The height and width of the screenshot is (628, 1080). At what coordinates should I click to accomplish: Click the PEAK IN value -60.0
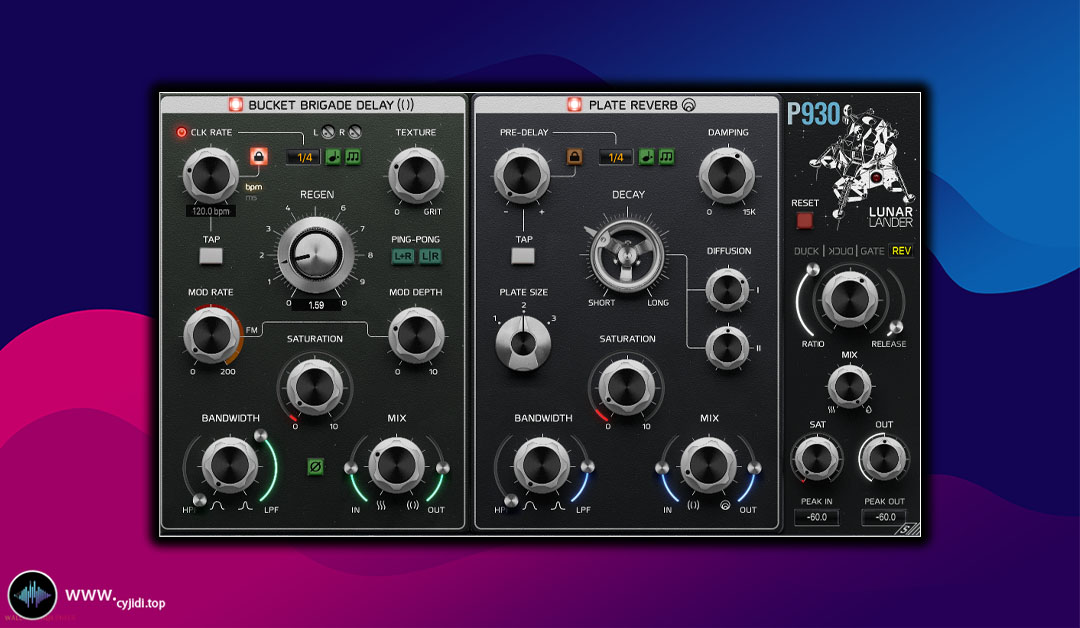816,517
